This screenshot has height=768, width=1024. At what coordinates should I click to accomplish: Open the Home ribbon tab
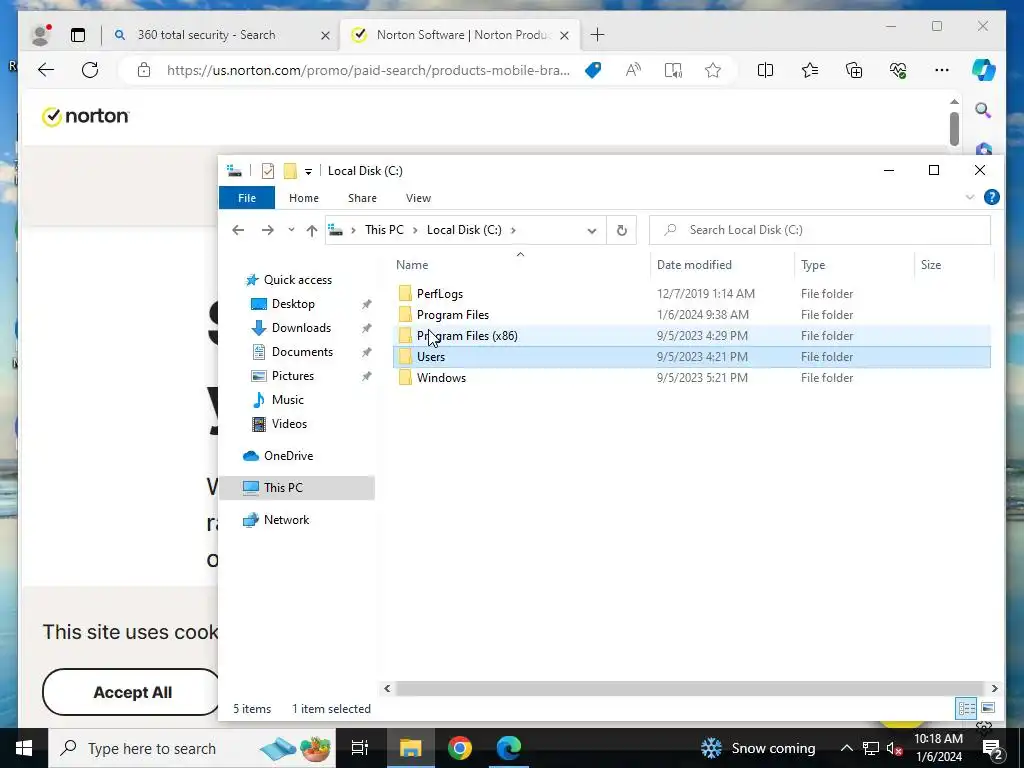304,198
